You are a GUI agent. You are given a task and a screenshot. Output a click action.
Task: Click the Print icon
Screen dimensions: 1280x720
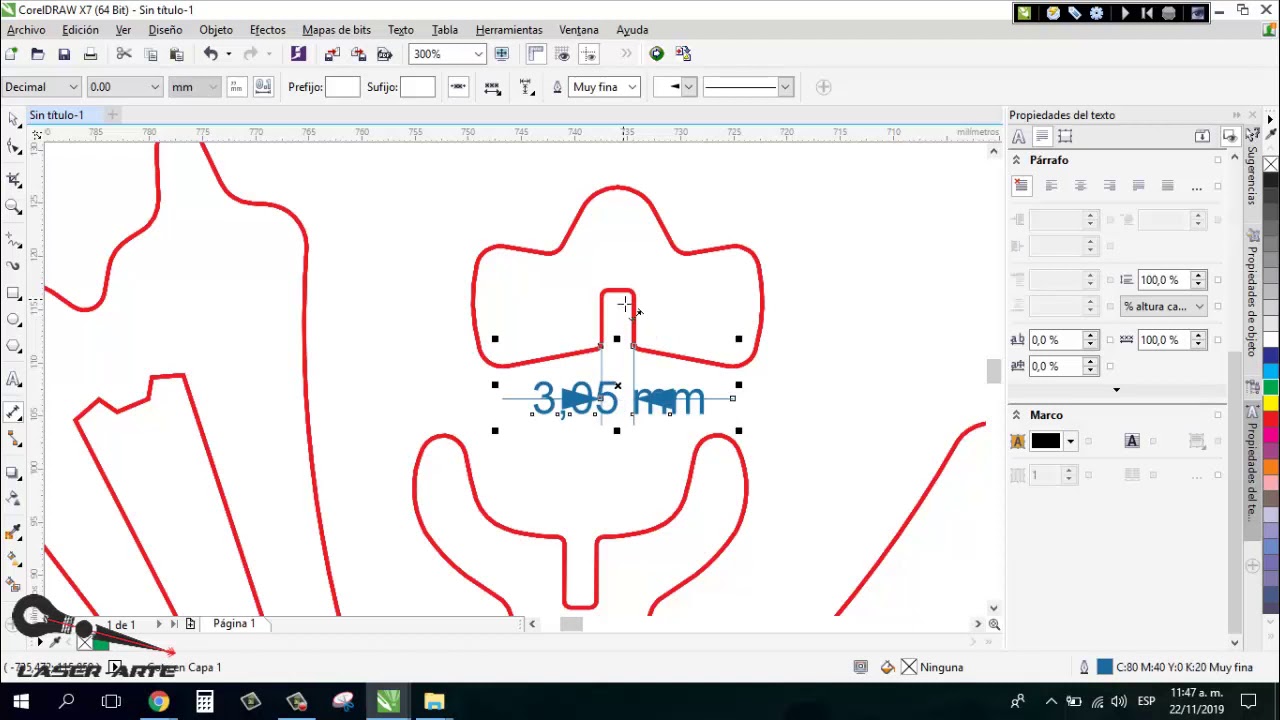(90, 54)
